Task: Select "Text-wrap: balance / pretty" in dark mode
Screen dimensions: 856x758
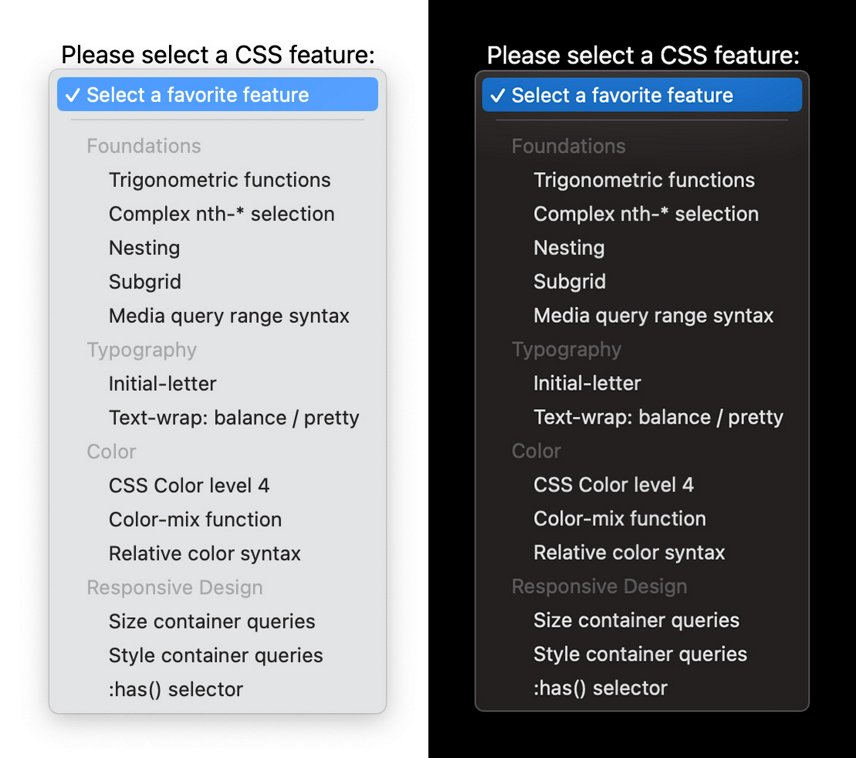Action: pos(659,417)
